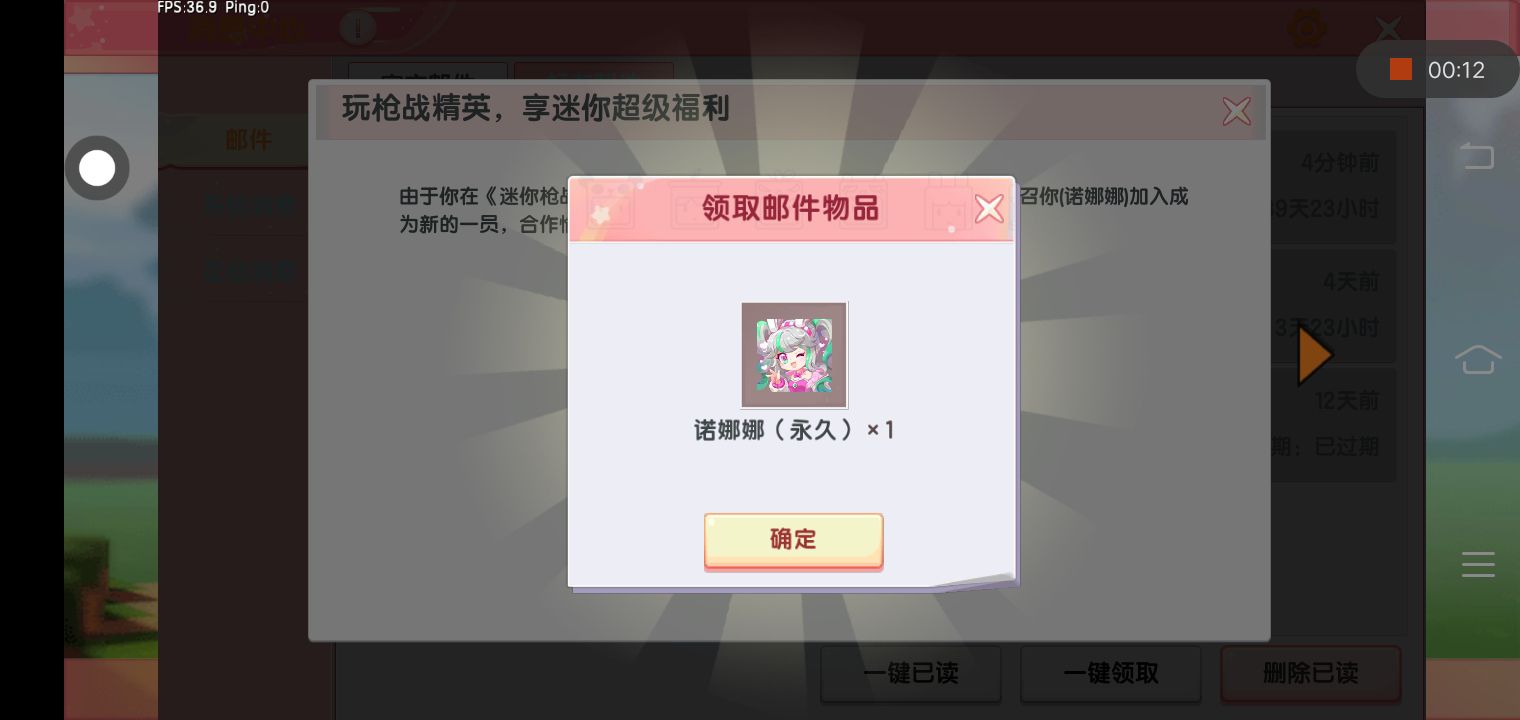
Task: Select the 一键领取 button
Action: (x=1111, y=673)
